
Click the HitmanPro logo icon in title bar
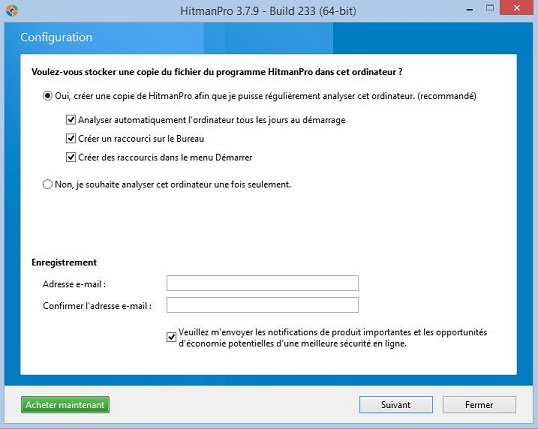click(x=12, y=11)
